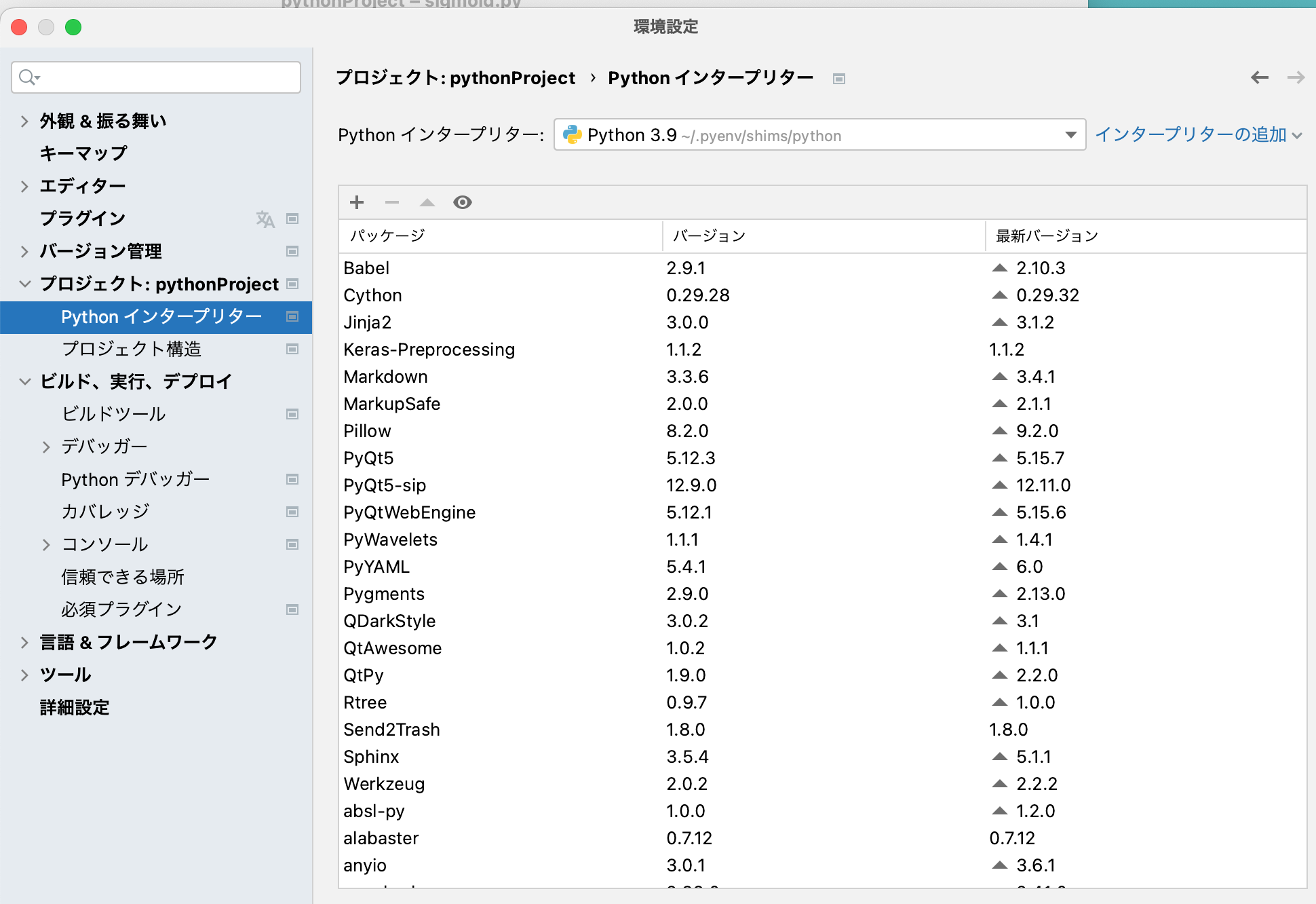Click project icon next to ビルドツール

(x=292, y=414)
